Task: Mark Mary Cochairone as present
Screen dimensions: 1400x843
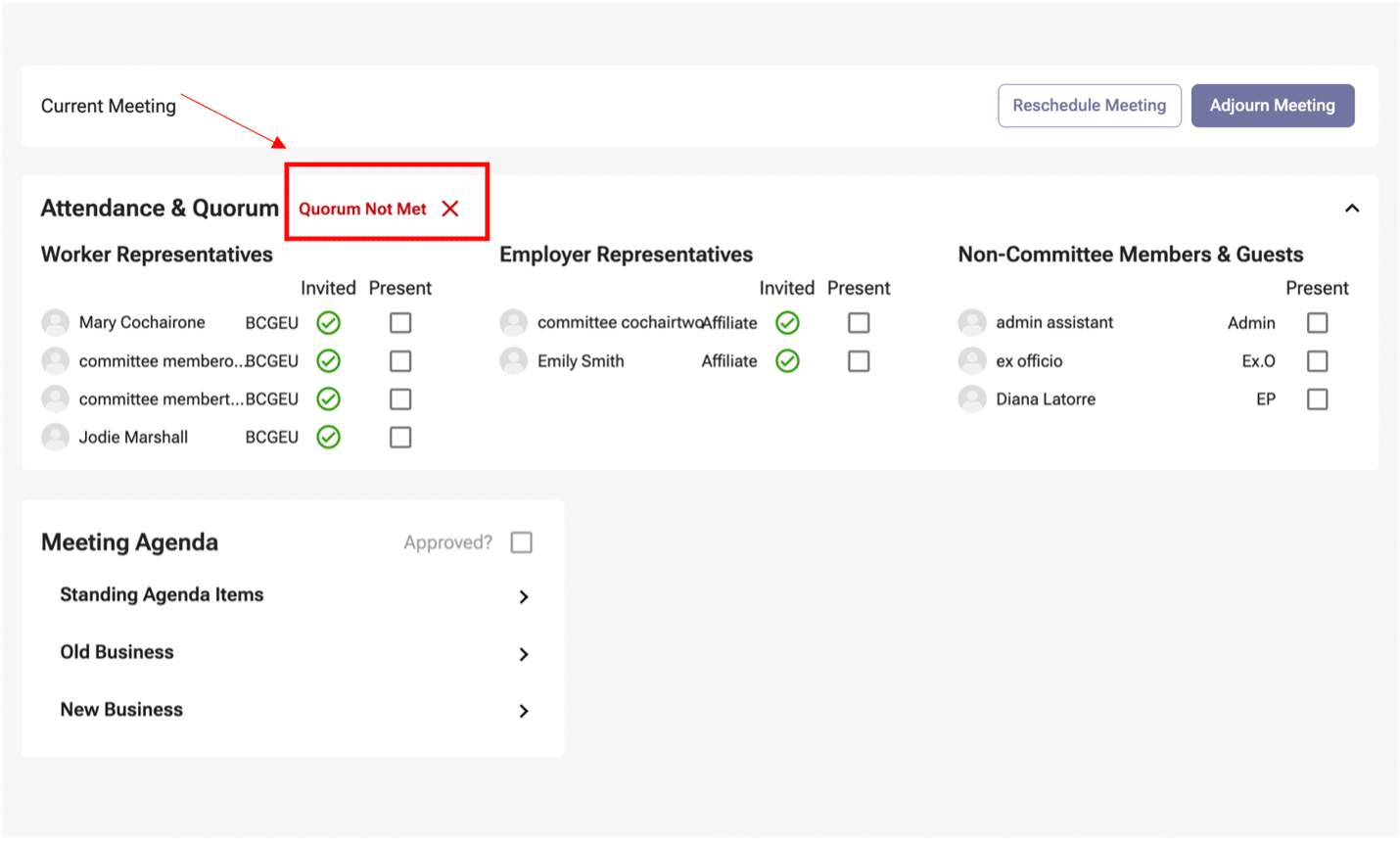Action: [x=400, y=322]
